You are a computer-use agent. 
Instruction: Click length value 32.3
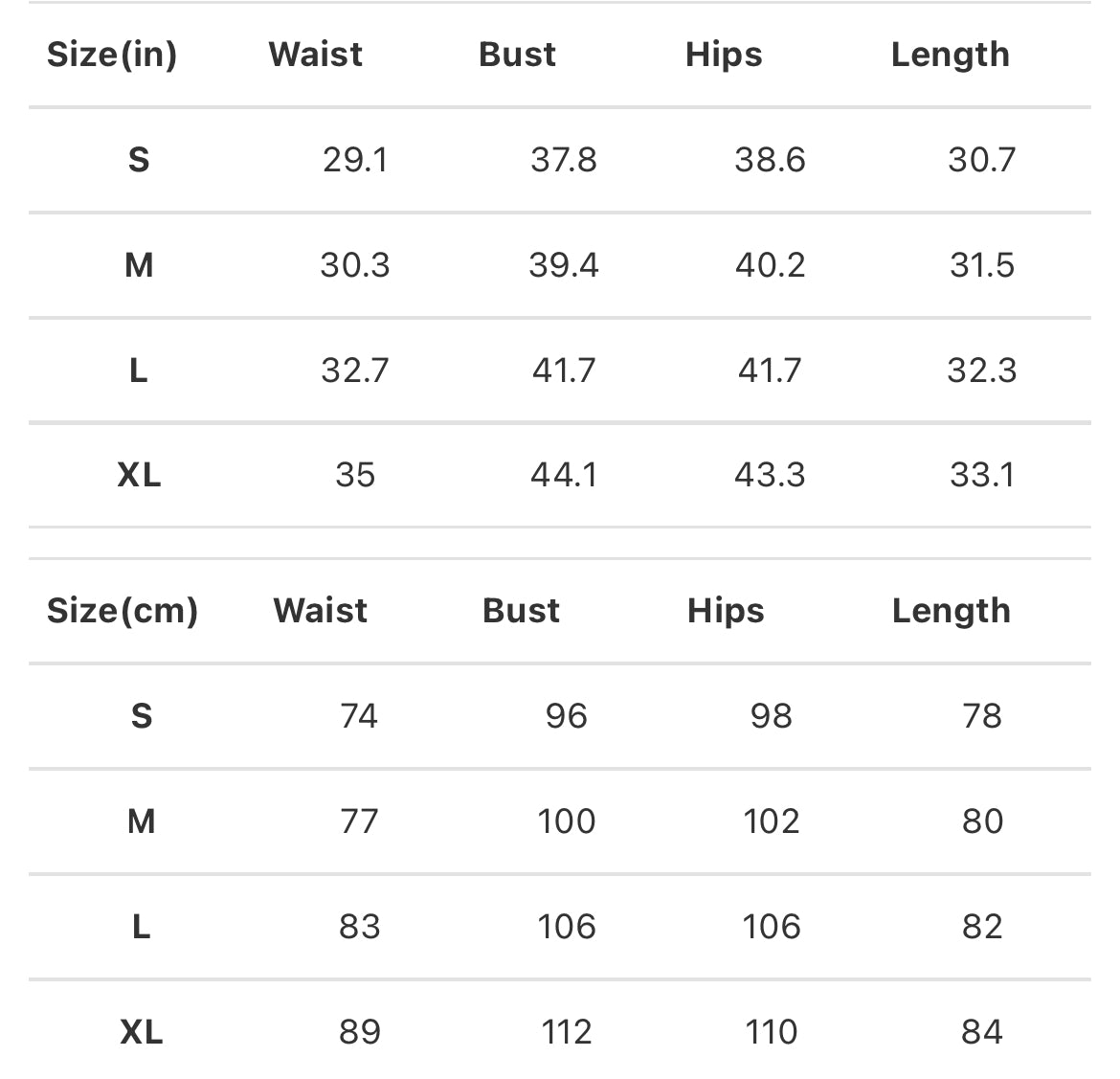982,371
